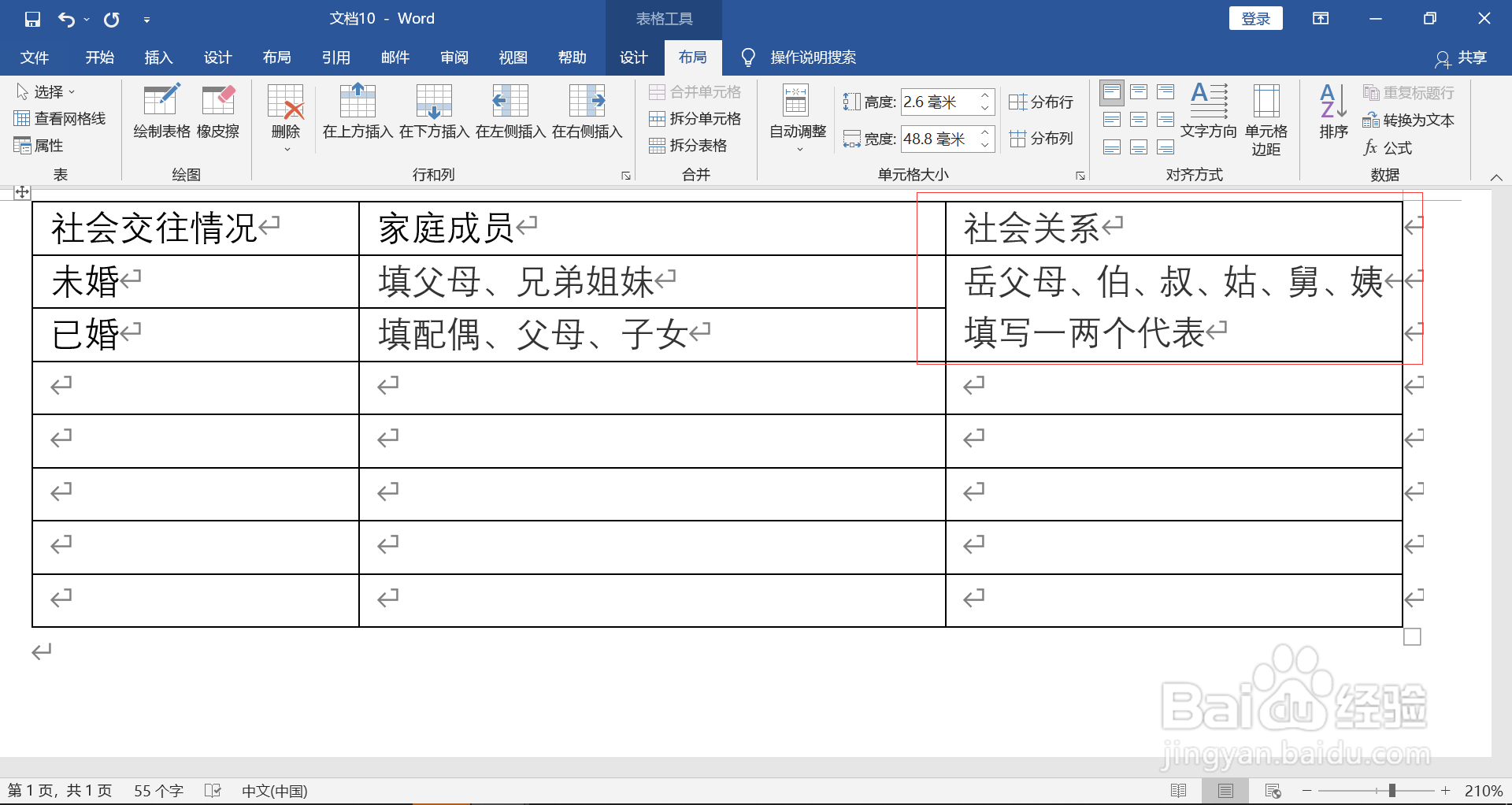
Task: Click the 登录 sign-in button
Action: click(x=1255, y=17)
